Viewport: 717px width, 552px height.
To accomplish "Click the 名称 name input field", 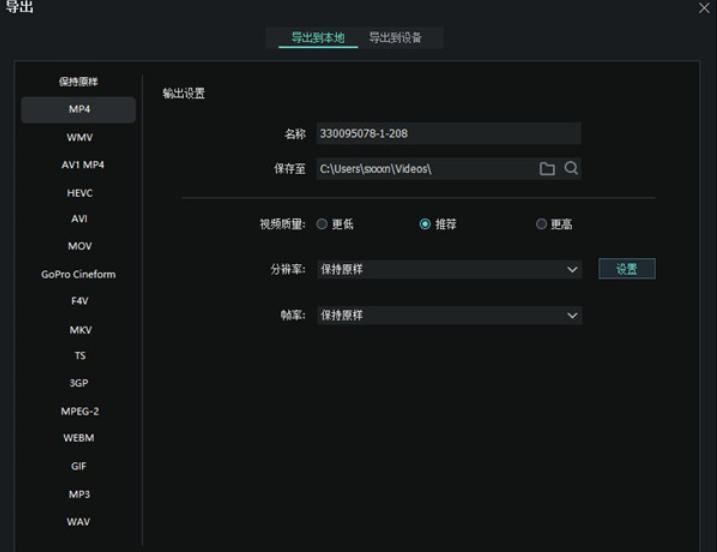I will tap(449, 134).
